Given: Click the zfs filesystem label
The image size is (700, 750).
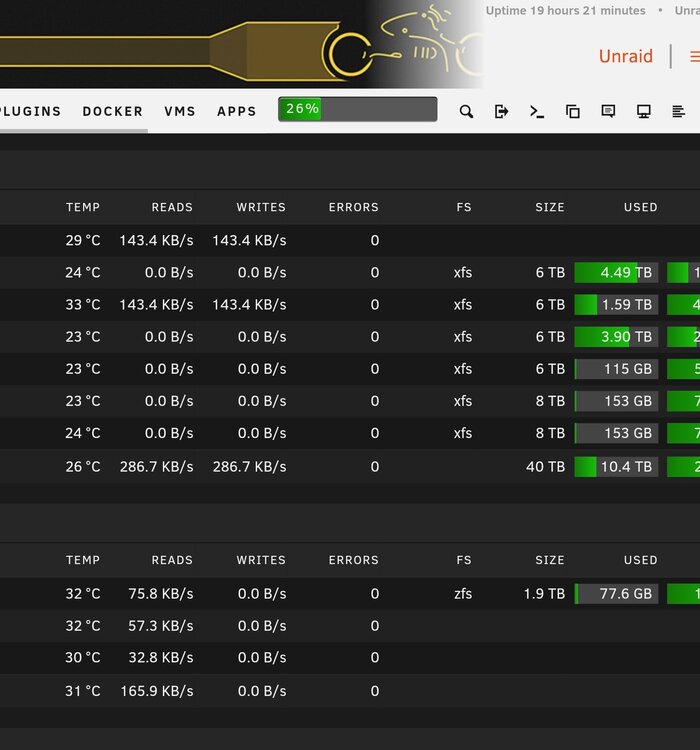Looking at the screenshot, I should coord(463,594).
